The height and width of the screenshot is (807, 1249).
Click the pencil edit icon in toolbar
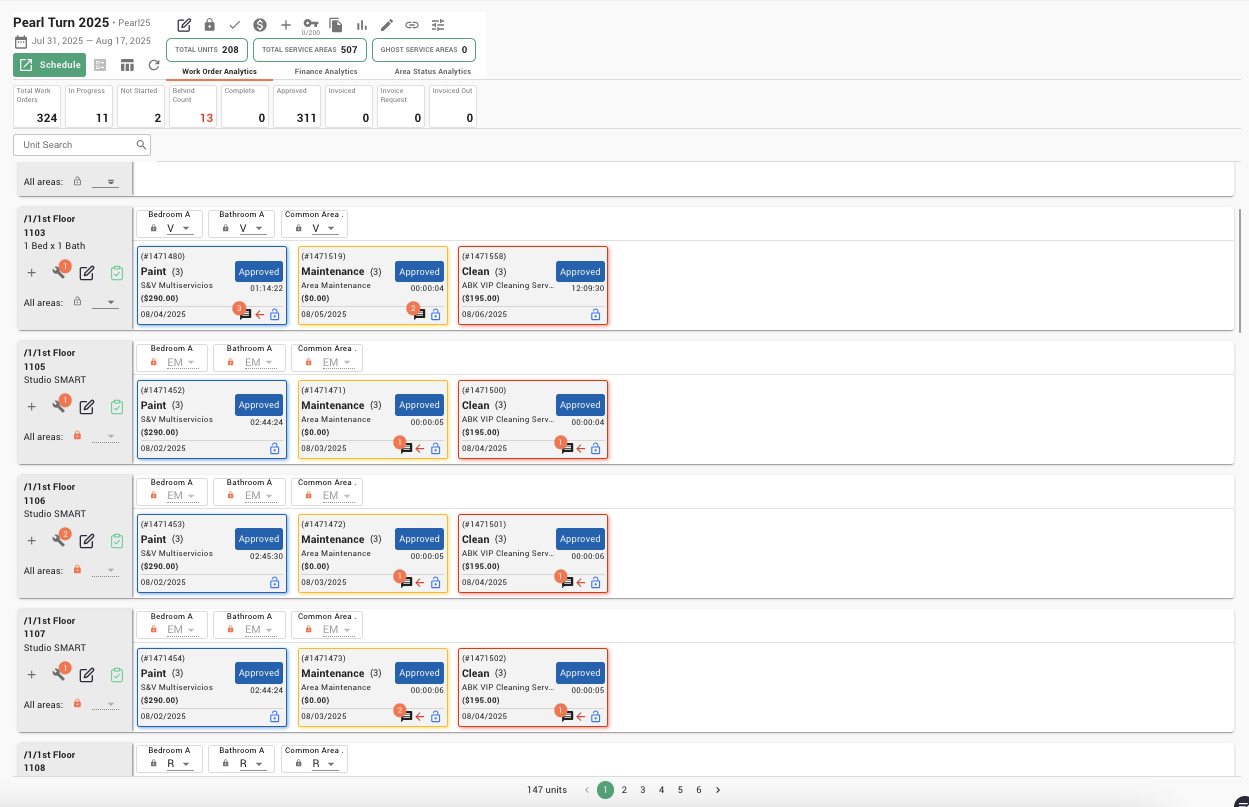(387, 25)
